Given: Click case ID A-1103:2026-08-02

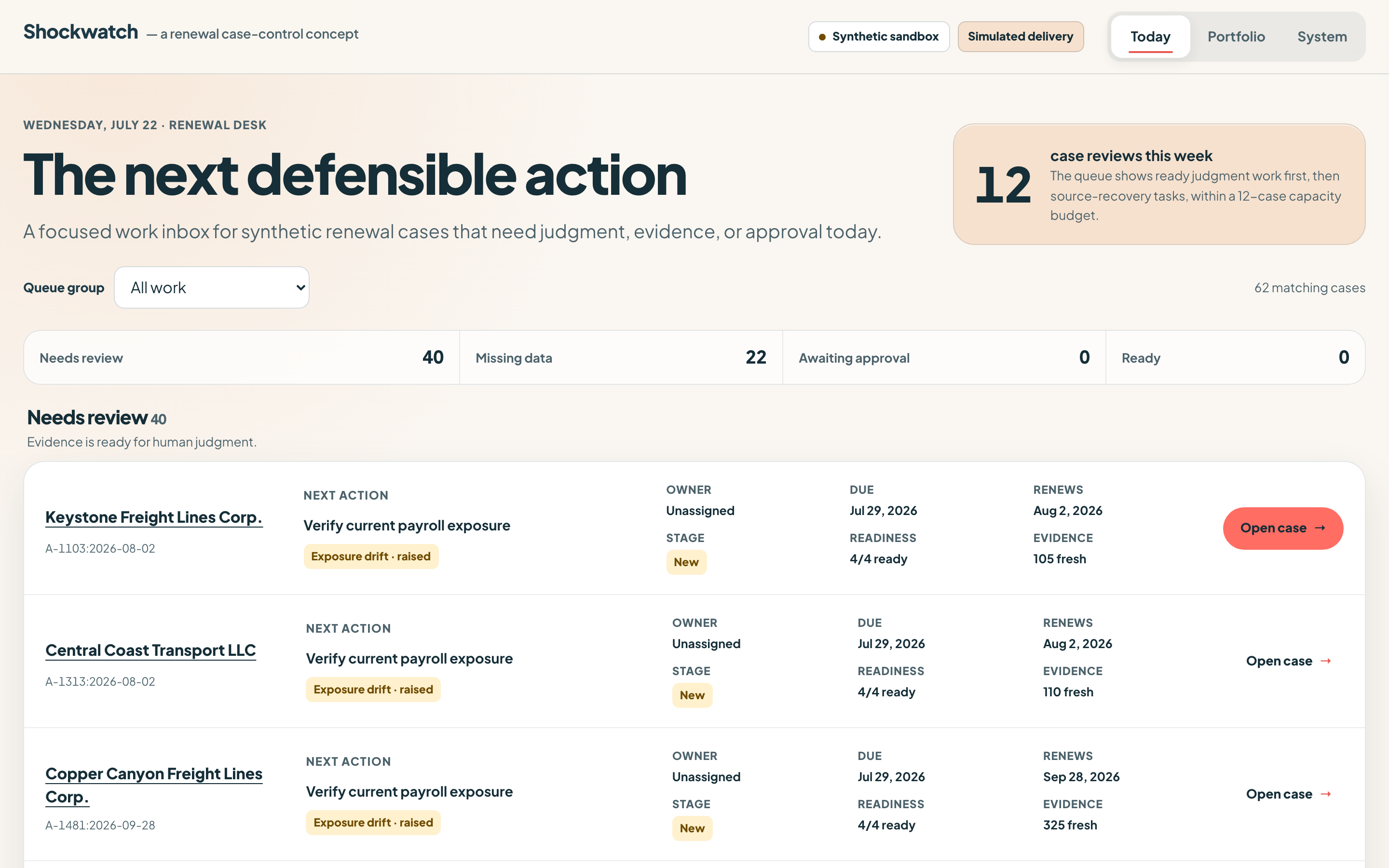Looking at the screenshot, I should coord(100,549).
